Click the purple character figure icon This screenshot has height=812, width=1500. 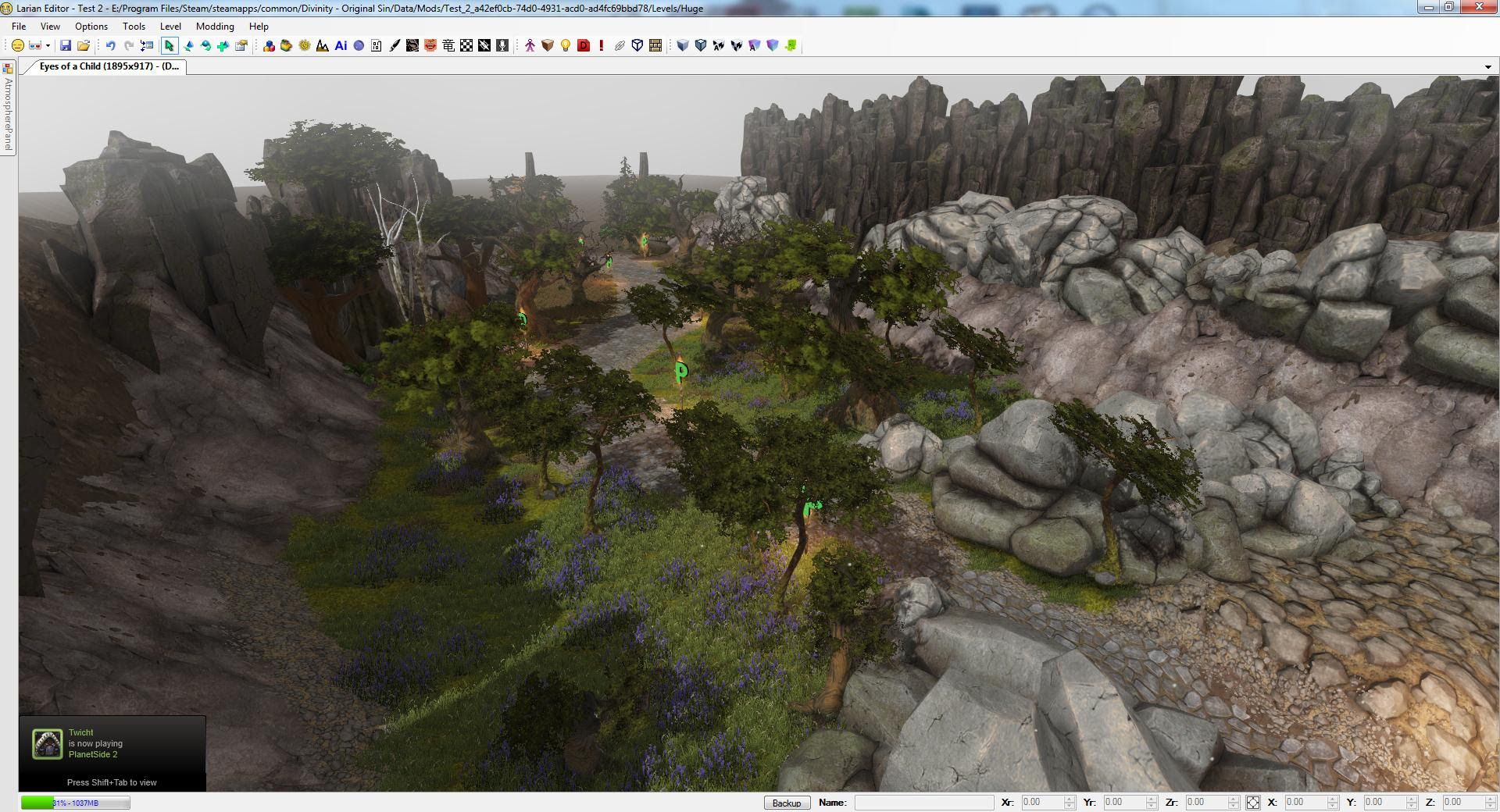click(x=530, y=46)
